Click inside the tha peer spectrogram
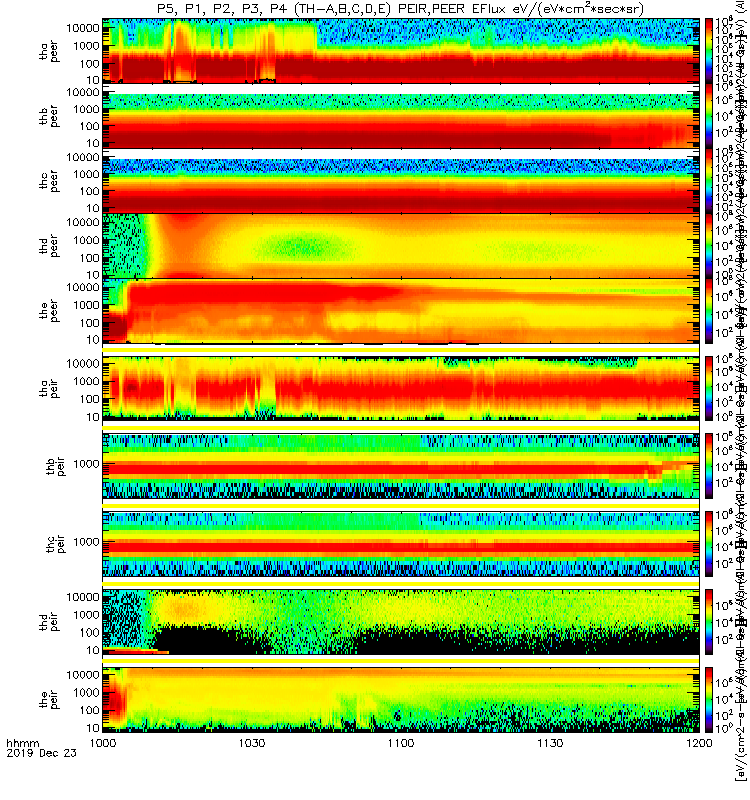The image size is (750, 800). pos(401,51)
